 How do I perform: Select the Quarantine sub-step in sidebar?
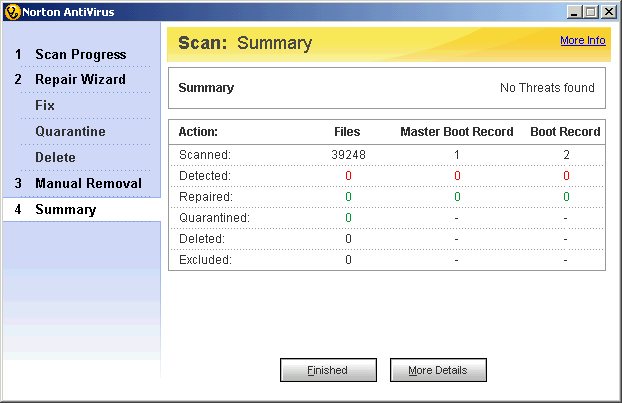(70, 131)
